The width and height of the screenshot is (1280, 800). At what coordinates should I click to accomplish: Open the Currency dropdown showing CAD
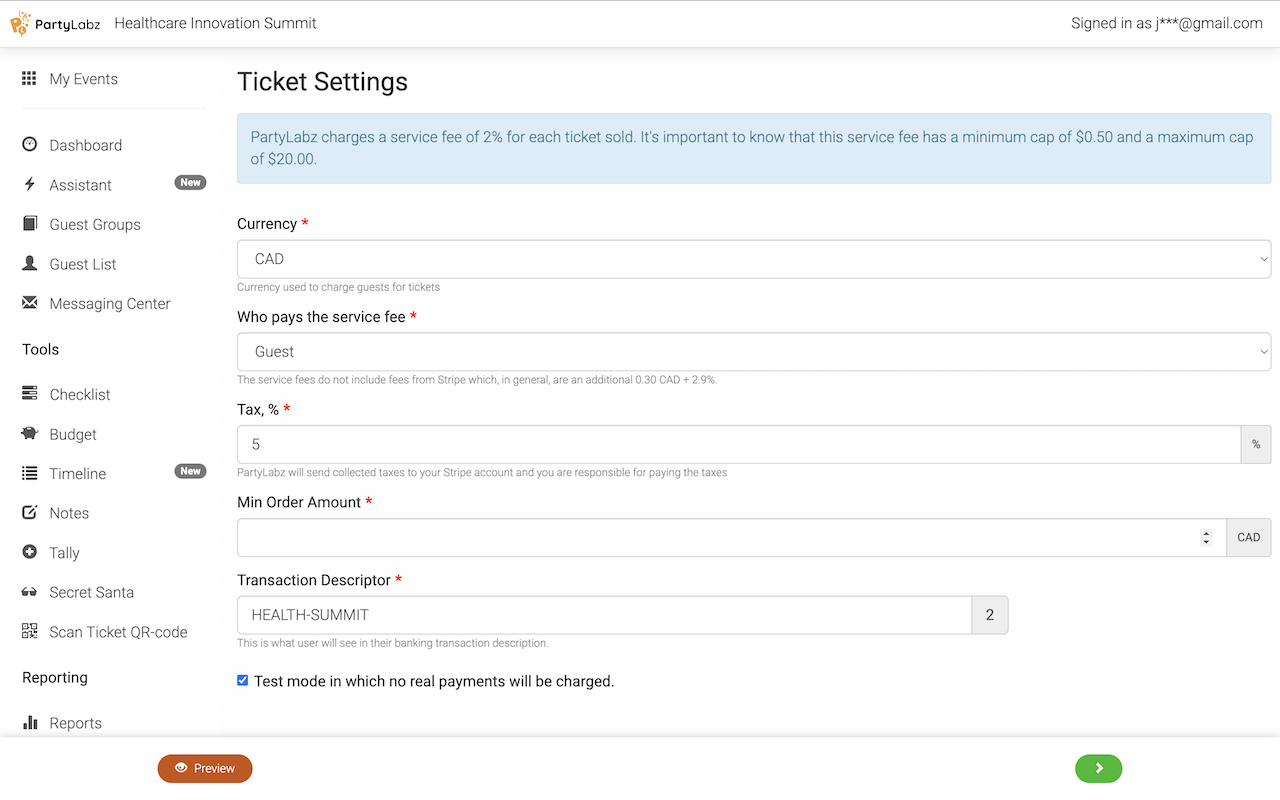(753, 259)
